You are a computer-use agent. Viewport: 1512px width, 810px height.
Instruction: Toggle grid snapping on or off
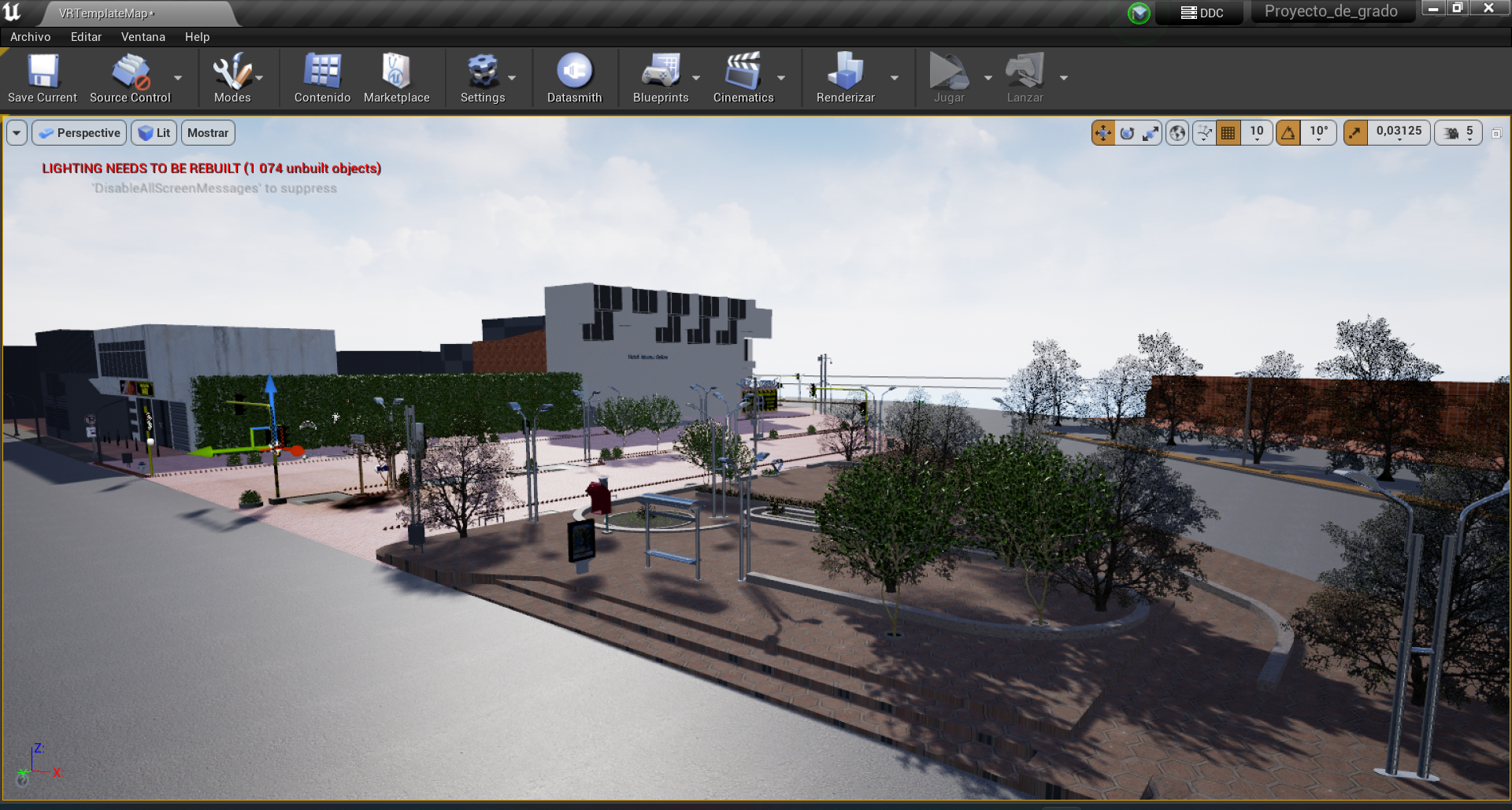coord(1228,133)
